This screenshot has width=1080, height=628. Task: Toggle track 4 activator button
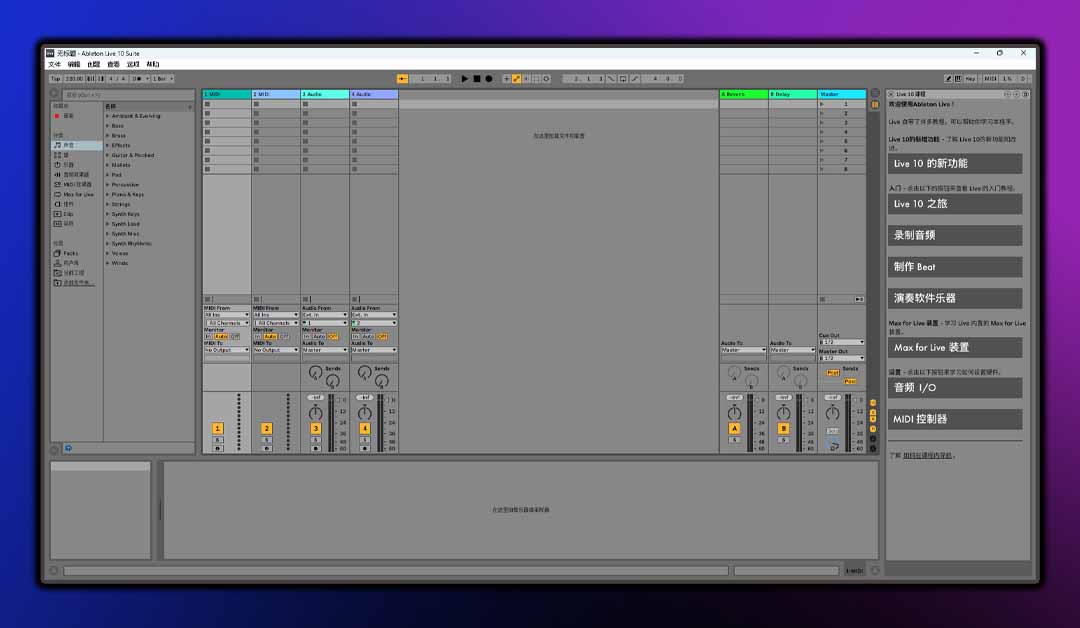click(x=365, y=428)
